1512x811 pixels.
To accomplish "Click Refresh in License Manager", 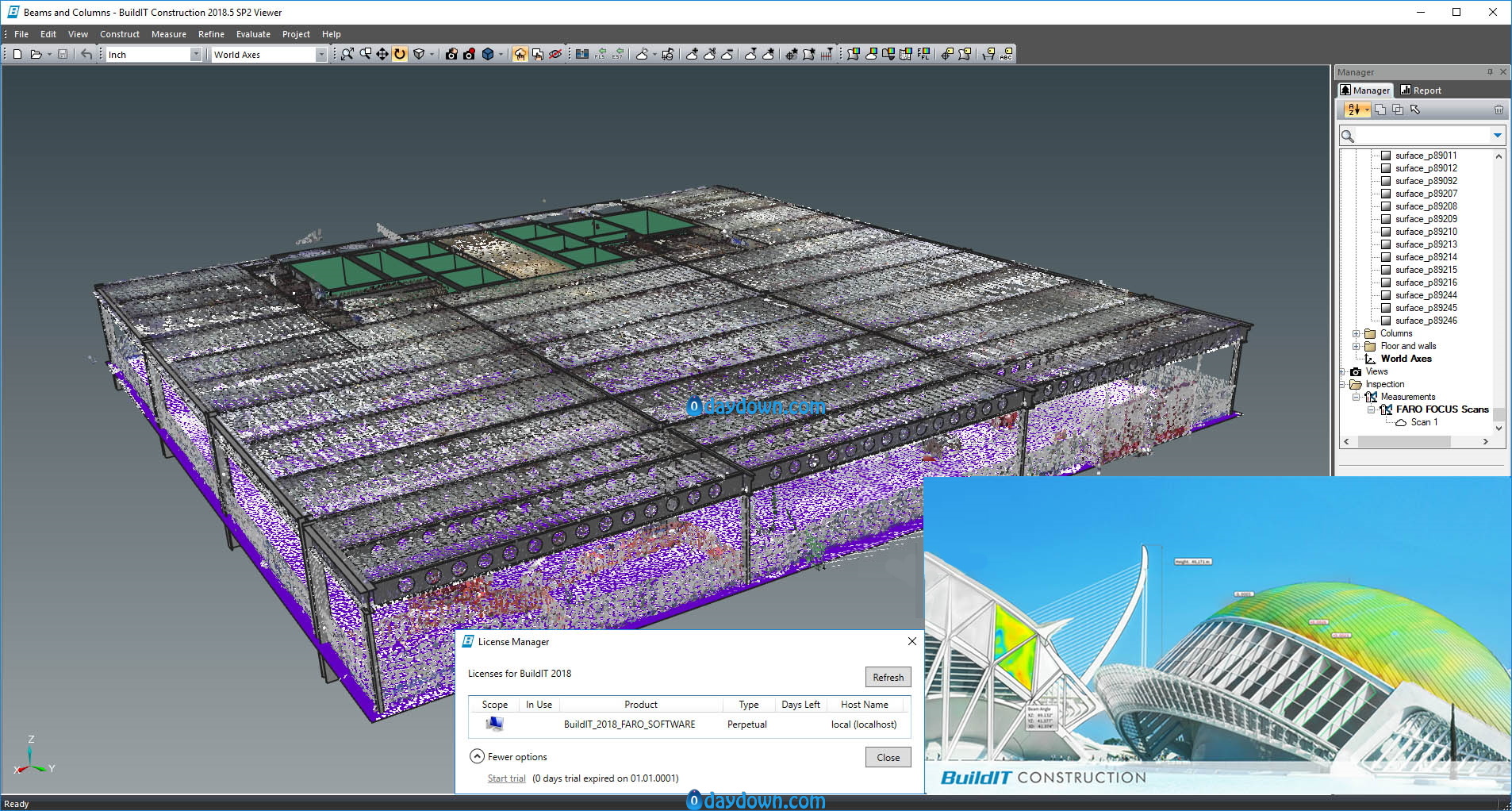I will click(x=888, y=677).
